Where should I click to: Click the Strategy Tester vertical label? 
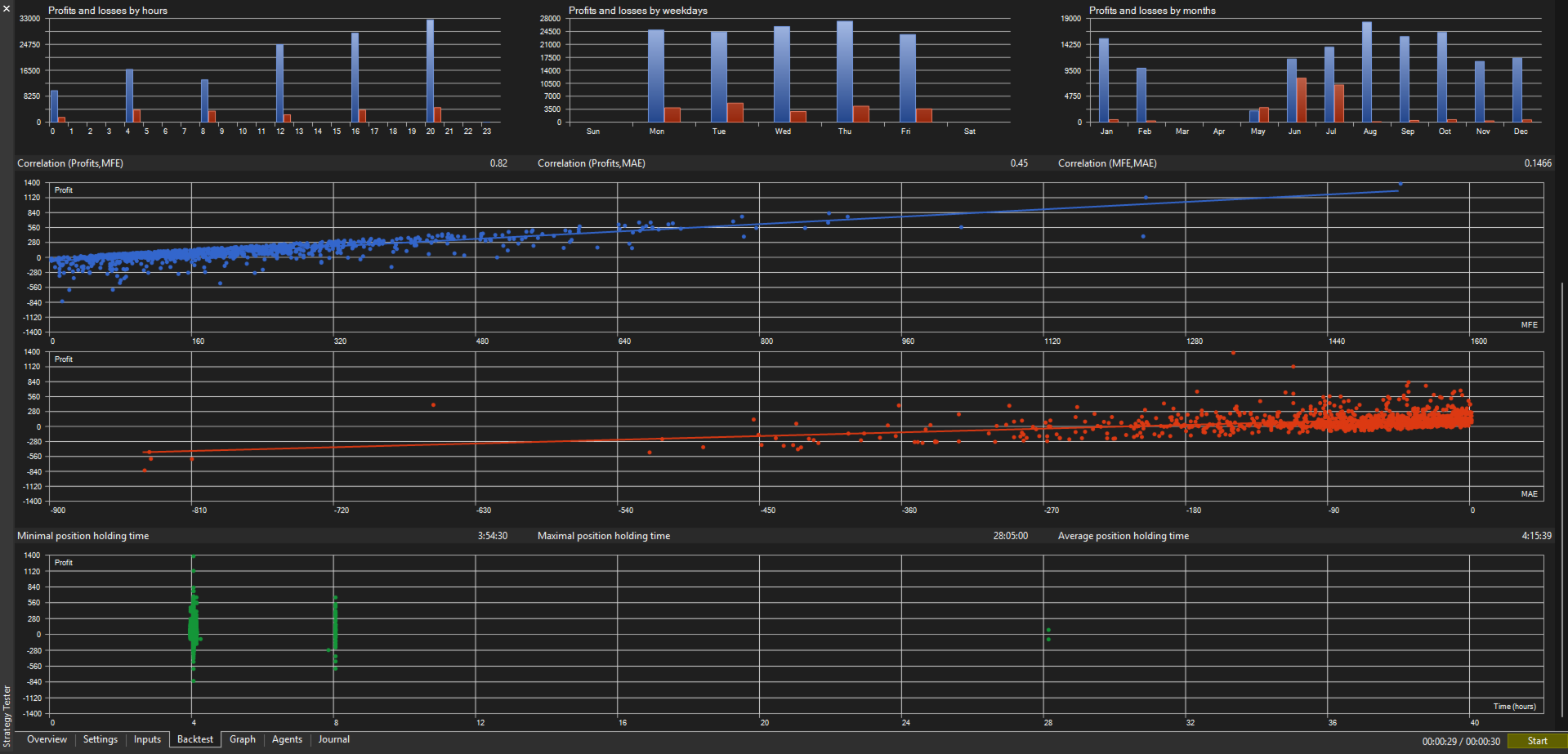click(x=7, y=716)
